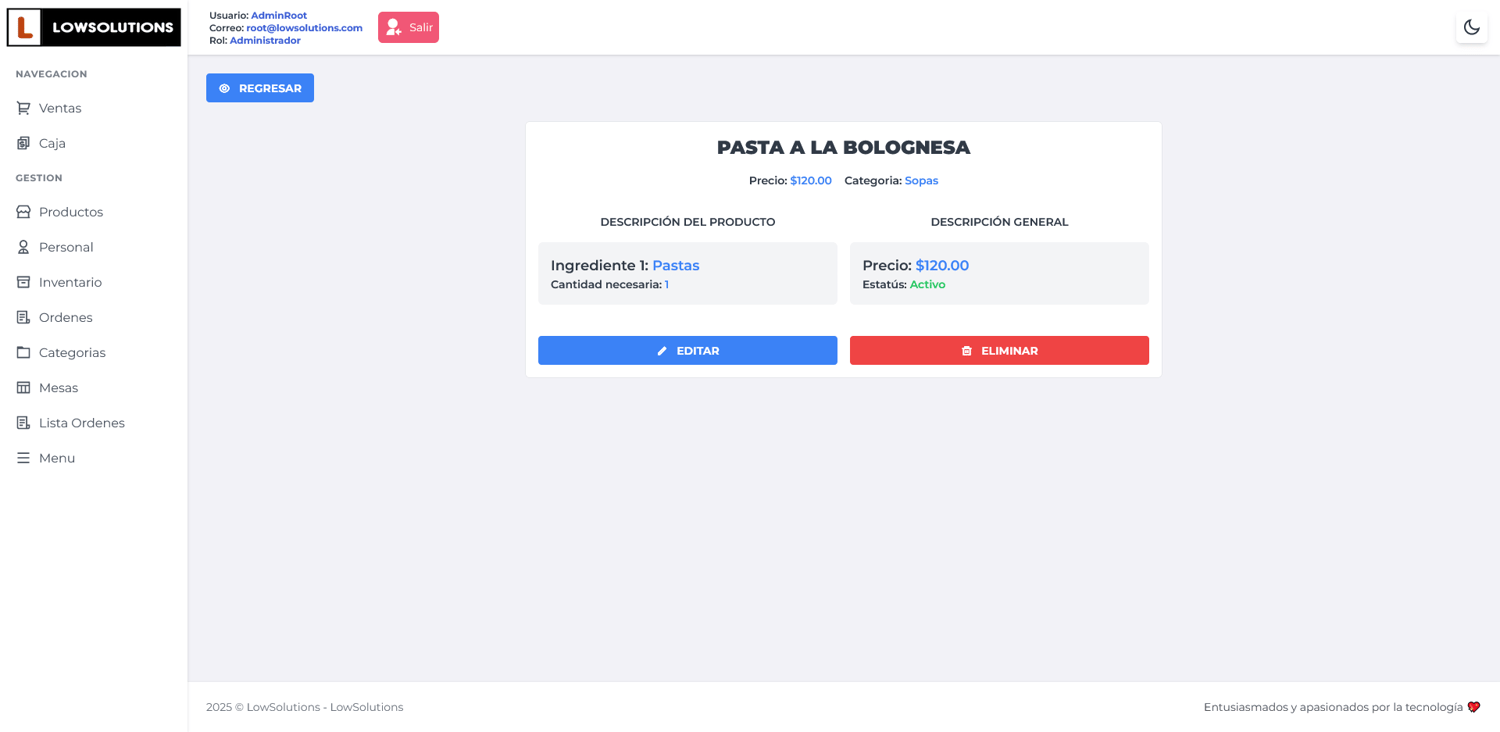The height and width of the screenshot is (732, 1500).
Task: Go to the Inventario section
Action: pos(70,282)
